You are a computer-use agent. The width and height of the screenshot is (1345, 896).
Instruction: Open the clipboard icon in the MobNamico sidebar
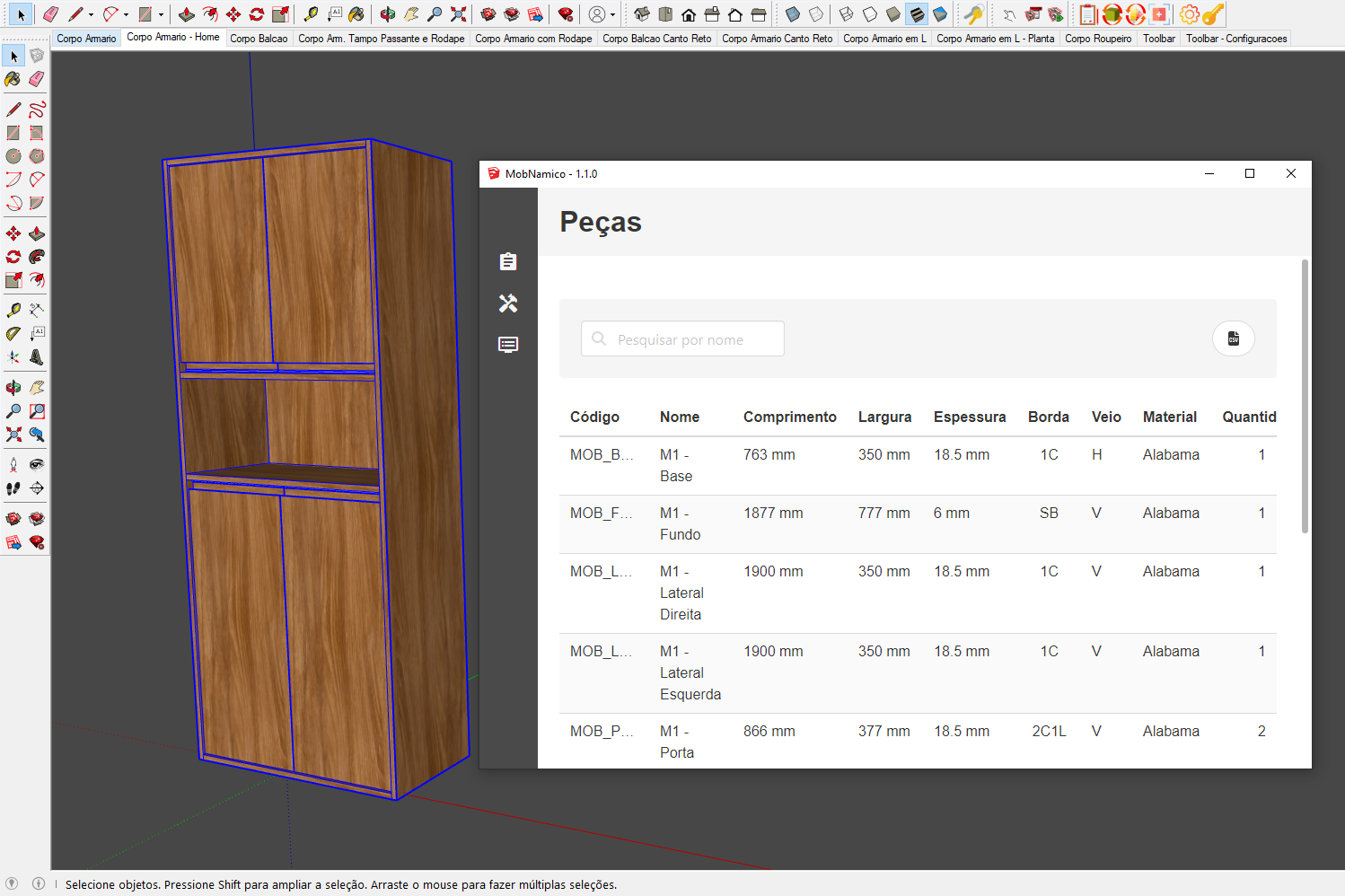click(508, 261)
